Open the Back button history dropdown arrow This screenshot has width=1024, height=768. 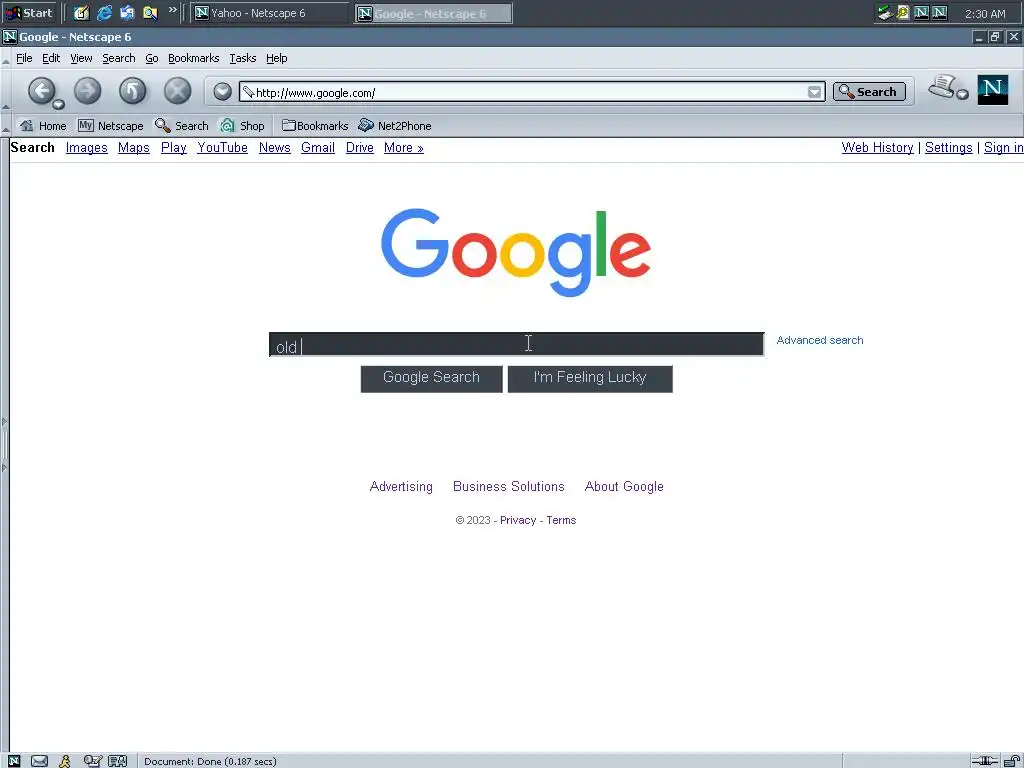[59, 104]
